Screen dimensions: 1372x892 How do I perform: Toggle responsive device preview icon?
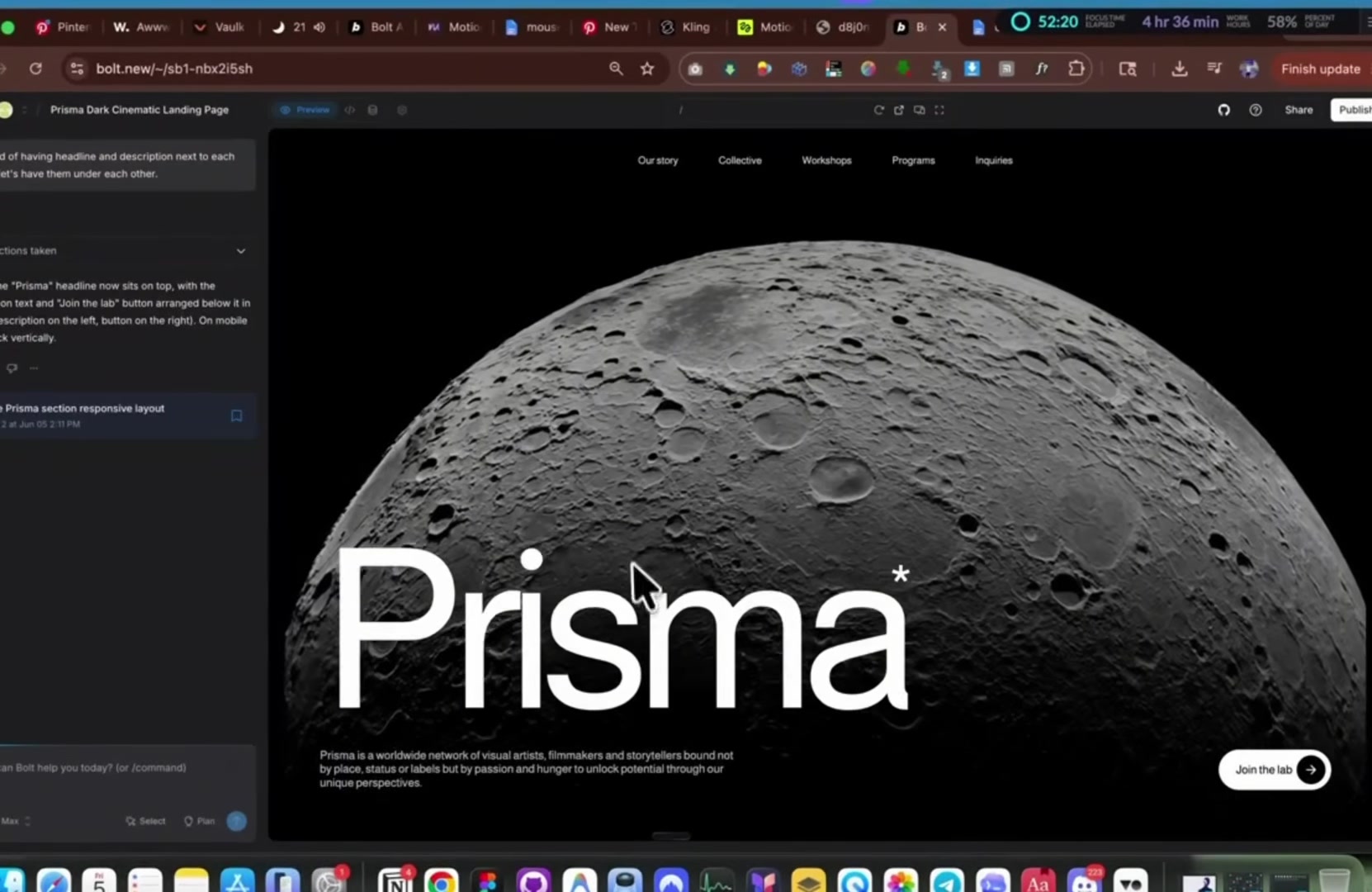[x=919, y=110]
